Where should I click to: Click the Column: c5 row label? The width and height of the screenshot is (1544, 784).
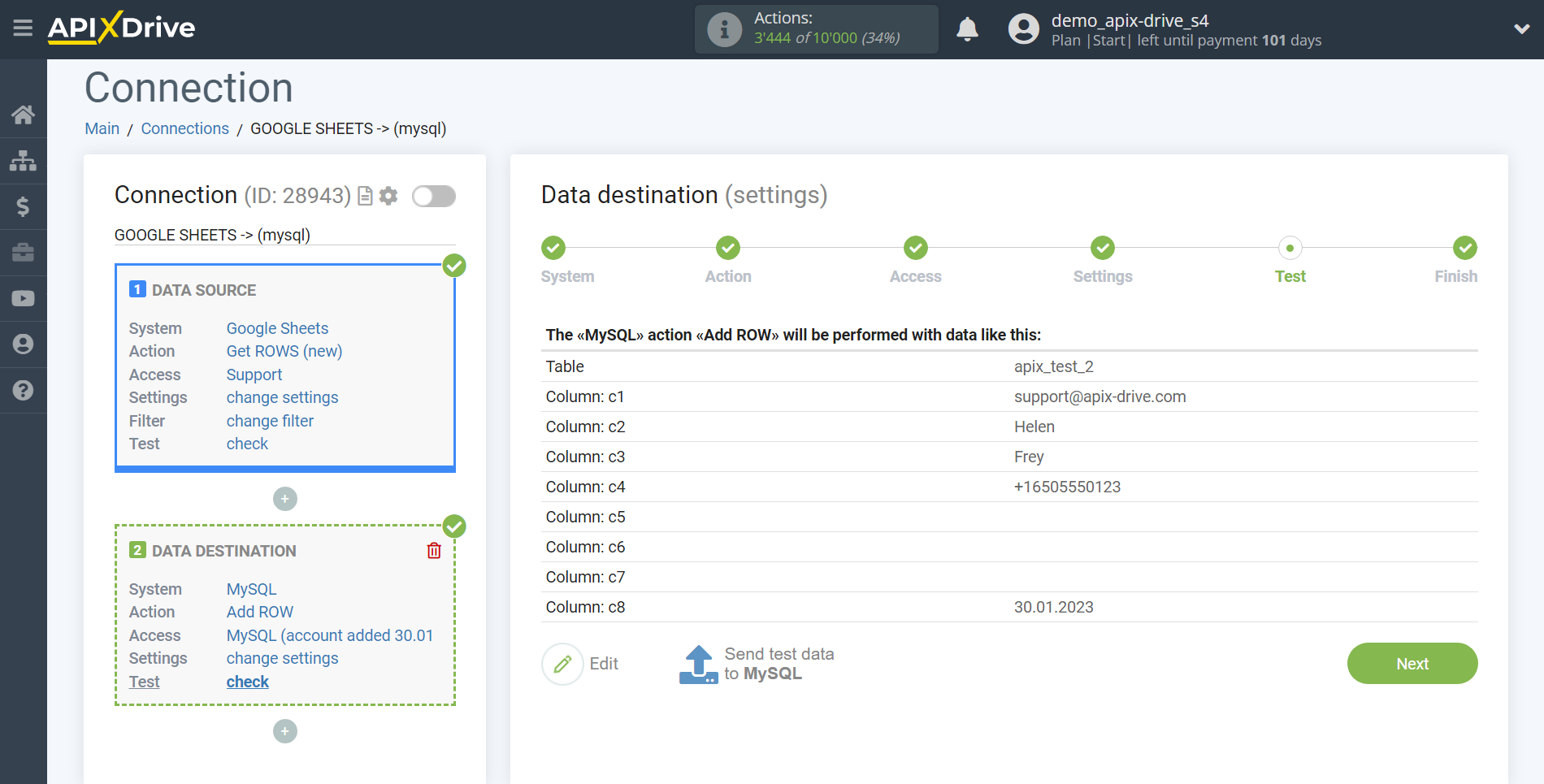coord(585,517)
